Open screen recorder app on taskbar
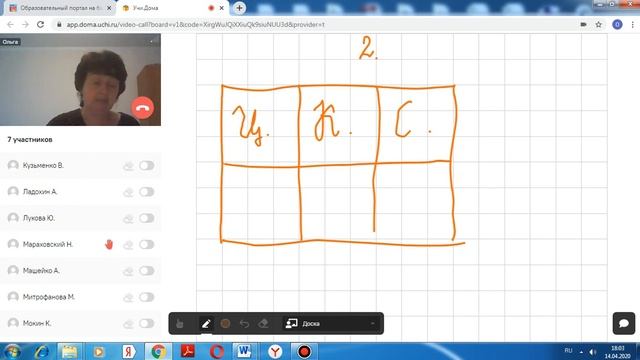Screen dimensions: 640x360 (304, 351)
